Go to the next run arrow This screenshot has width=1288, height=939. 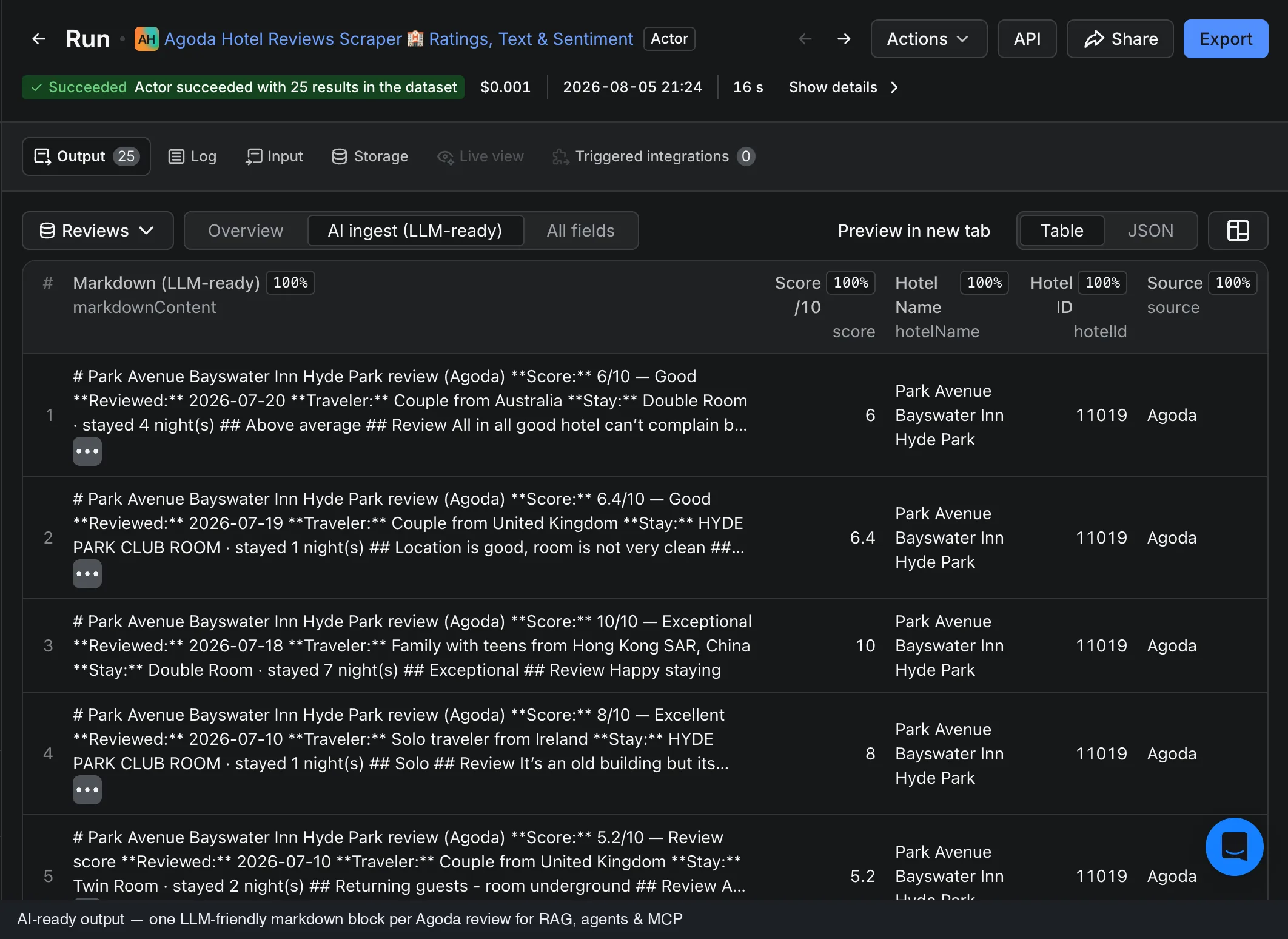[x=844, y=39]
